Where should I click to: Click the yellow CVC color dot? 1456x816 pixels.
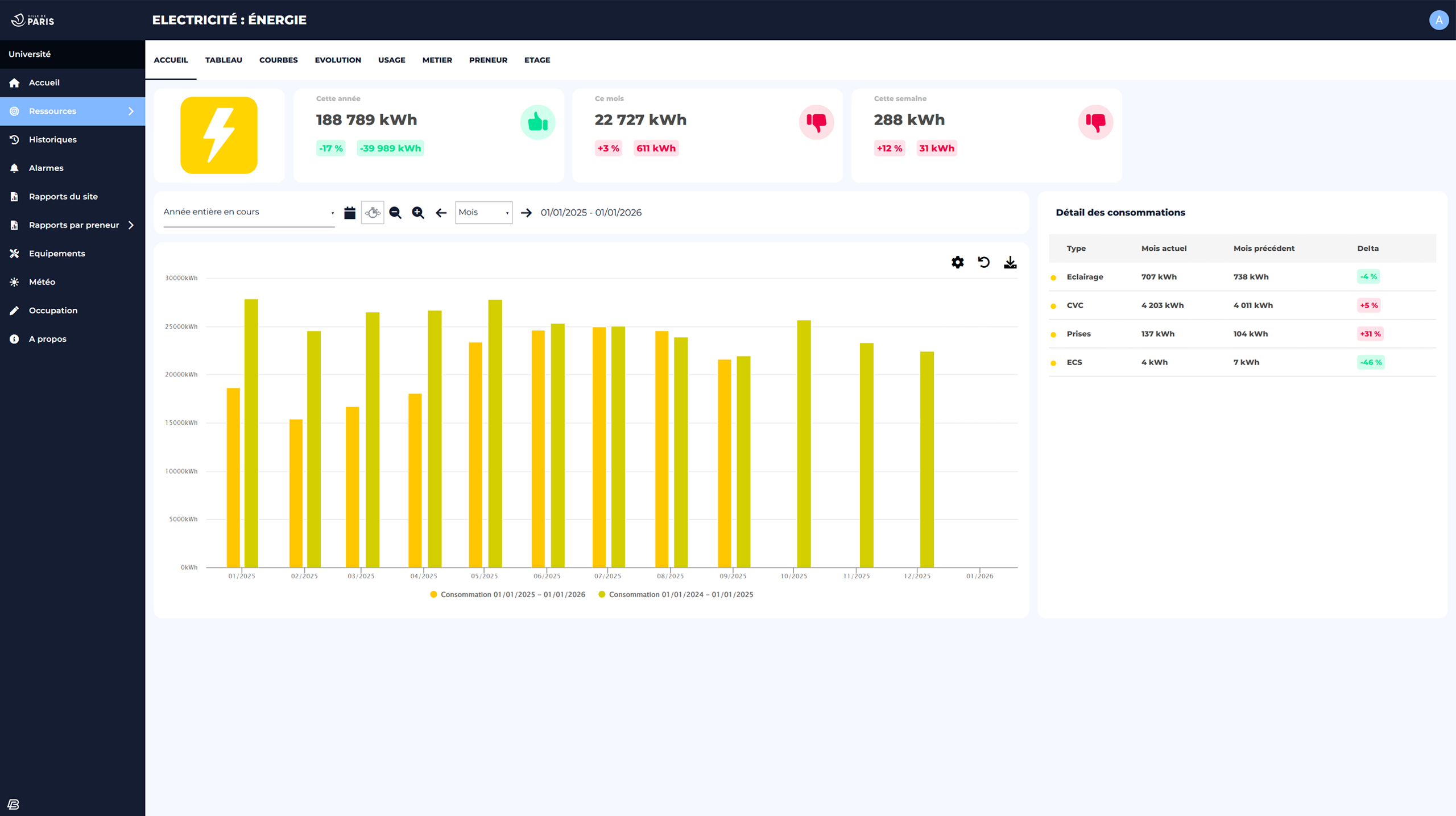1053,306
